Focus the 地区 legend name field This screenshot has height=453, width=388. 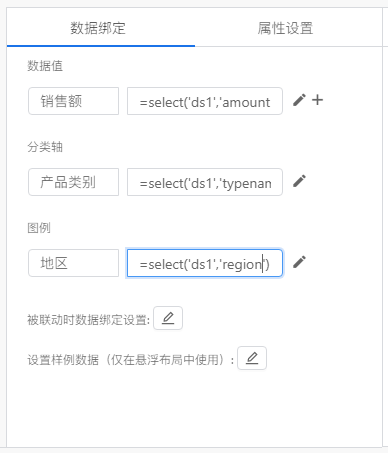coord(73,263)
